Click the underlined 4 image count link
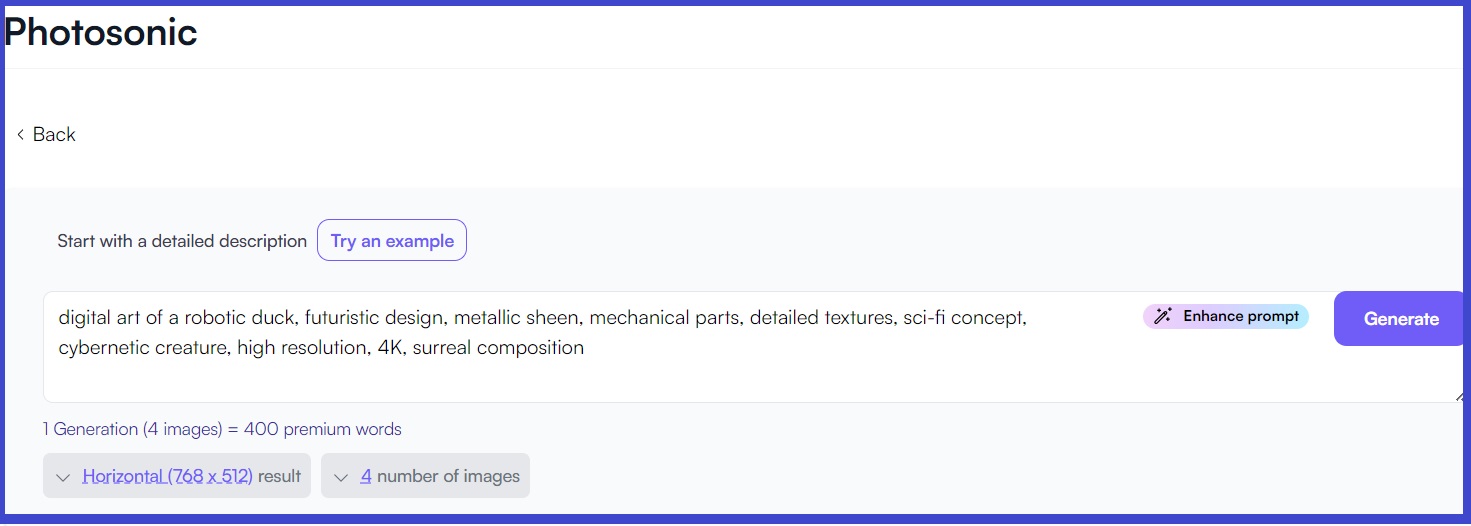Screen dimensions: 1471x526 pos(366,476)
